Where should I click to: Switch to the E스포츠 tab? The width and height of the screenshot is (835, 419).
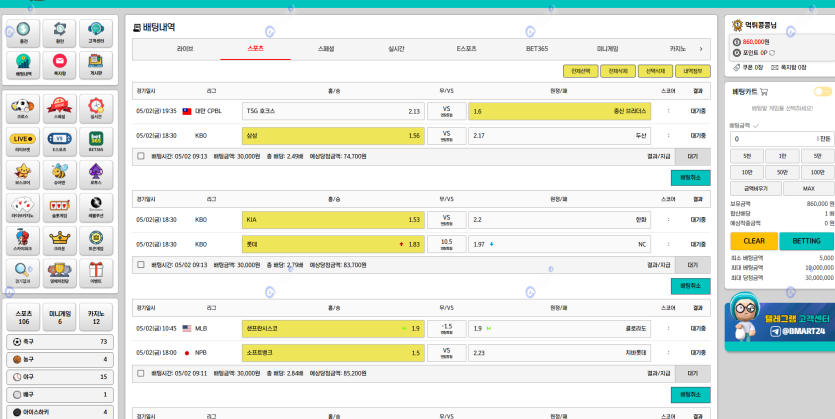(466, 48)
